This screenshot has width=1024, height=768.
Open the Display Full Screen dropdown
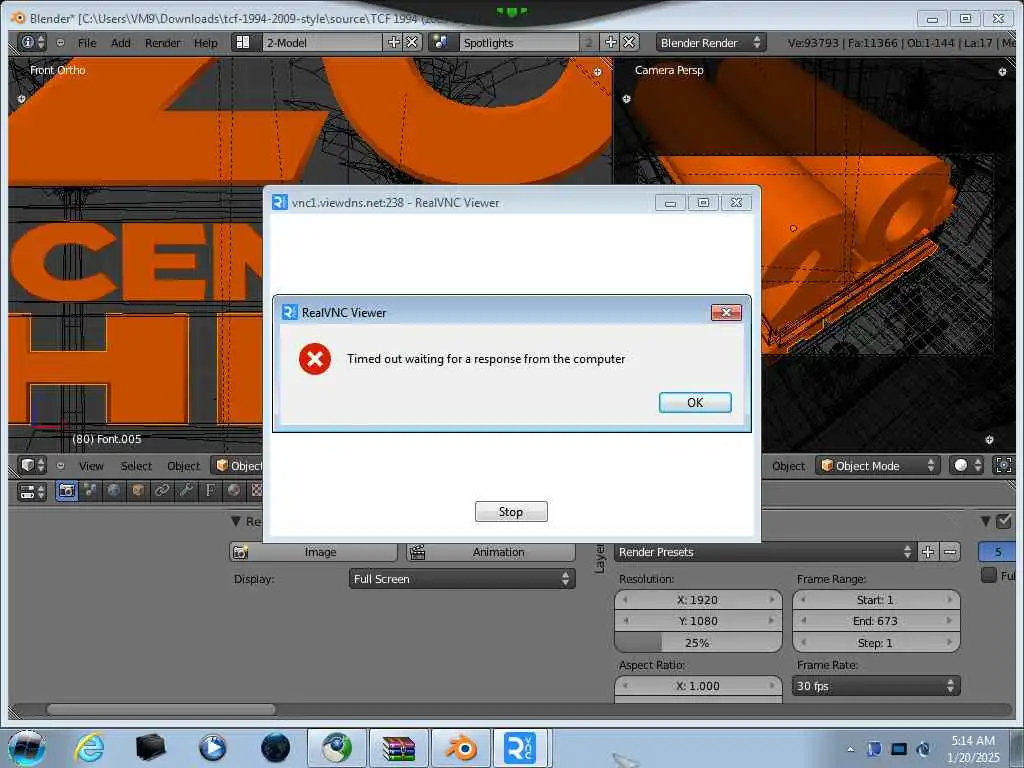pos(462,579)
